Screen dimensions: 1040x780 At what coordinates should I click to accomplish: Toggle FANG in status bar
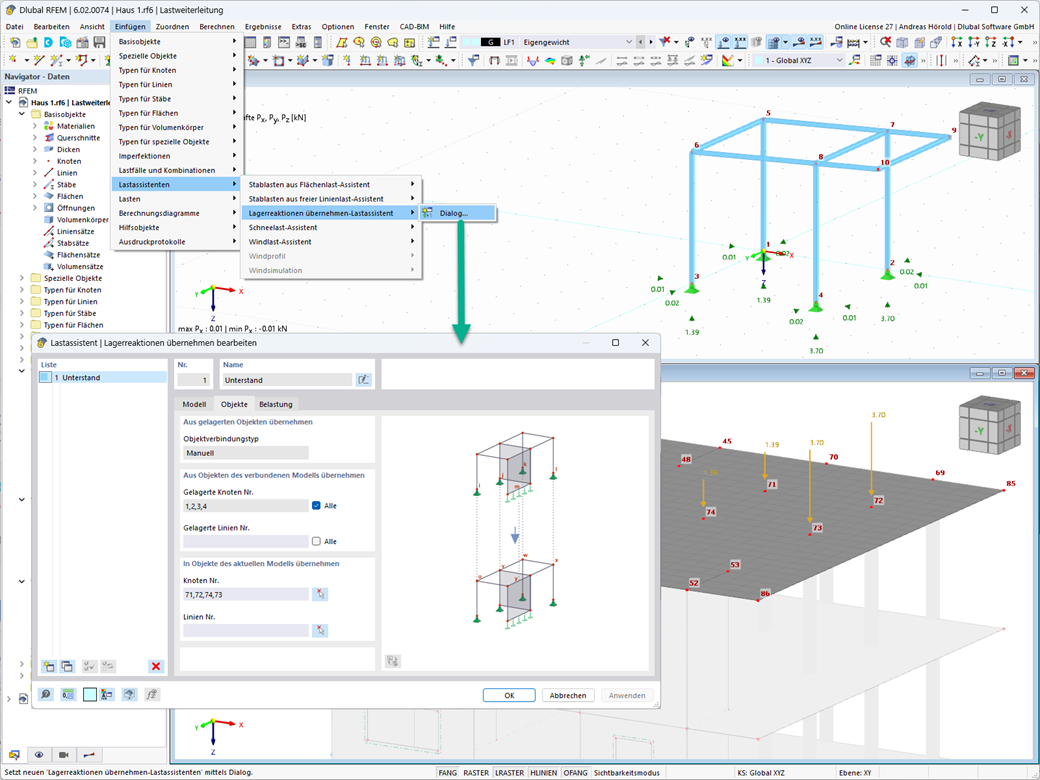(448, 773)
